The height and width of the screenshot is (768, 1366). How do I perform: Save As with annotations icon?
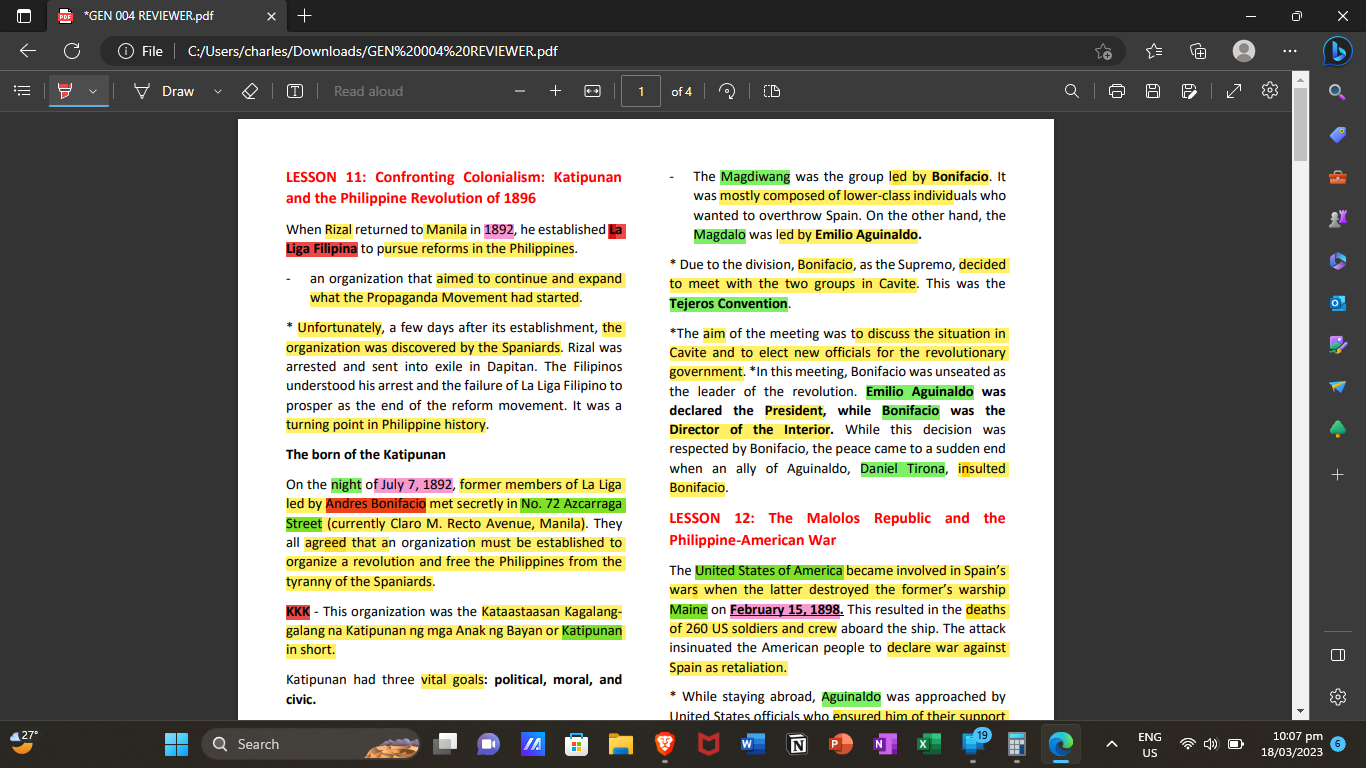tap(1189, 91)
